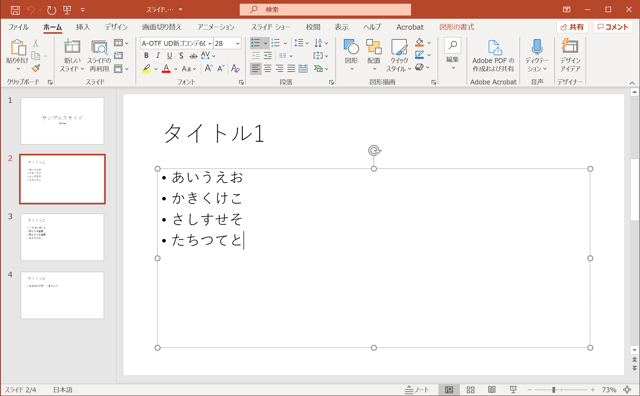
Task: Click the Slide Show icon in status bar
Action: 513,390
